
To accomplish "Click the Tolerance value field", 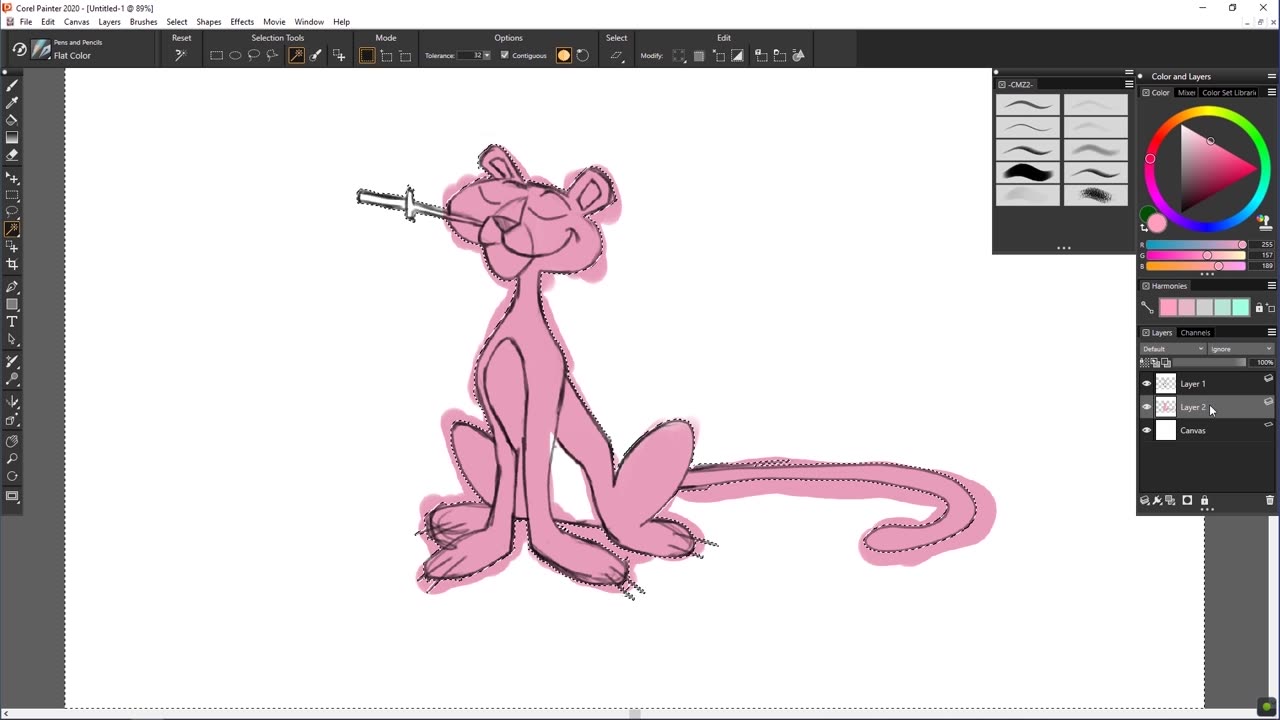I will (x=469, y=55).
